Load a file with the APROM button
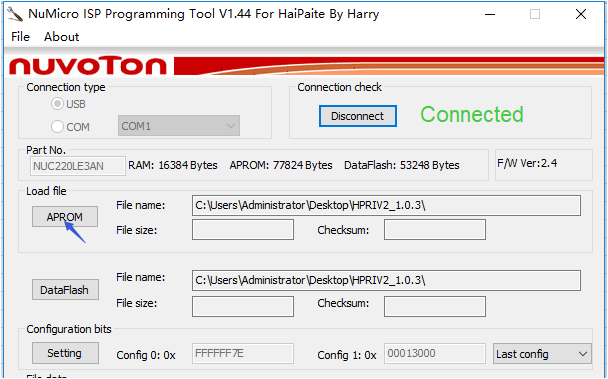The image size is (608, 379). pos(65,216)
